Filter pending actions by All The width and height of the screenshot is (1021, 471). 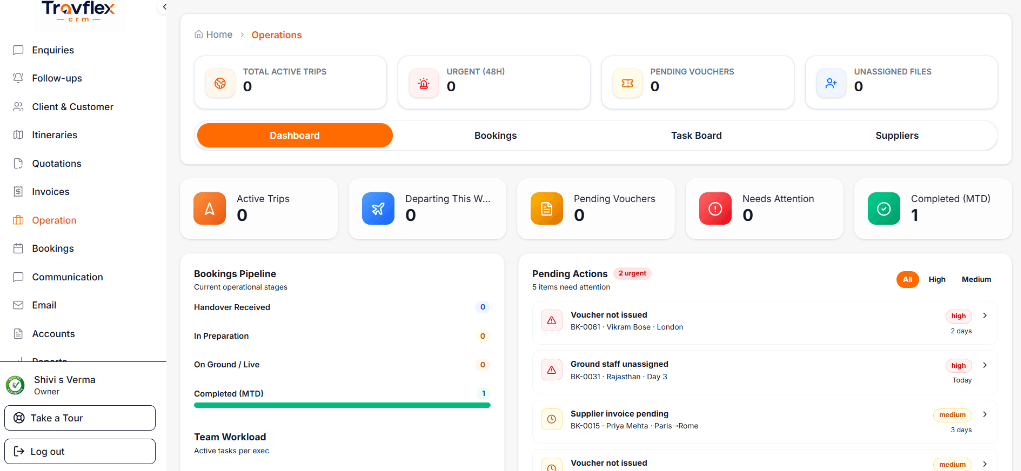pos(907,279)
